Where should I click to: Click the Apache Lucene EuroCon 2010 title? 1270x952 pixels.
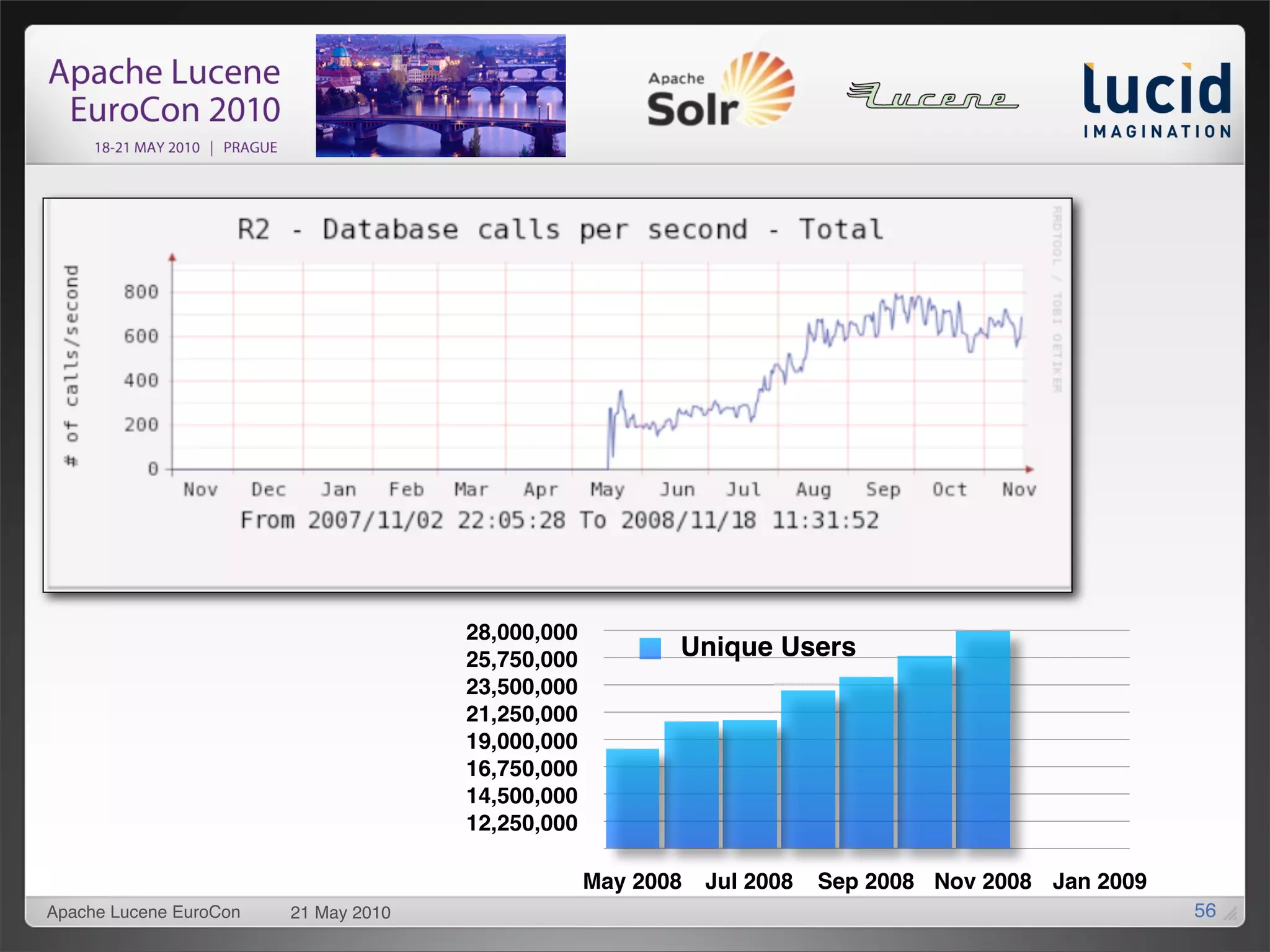pos(165,90)
